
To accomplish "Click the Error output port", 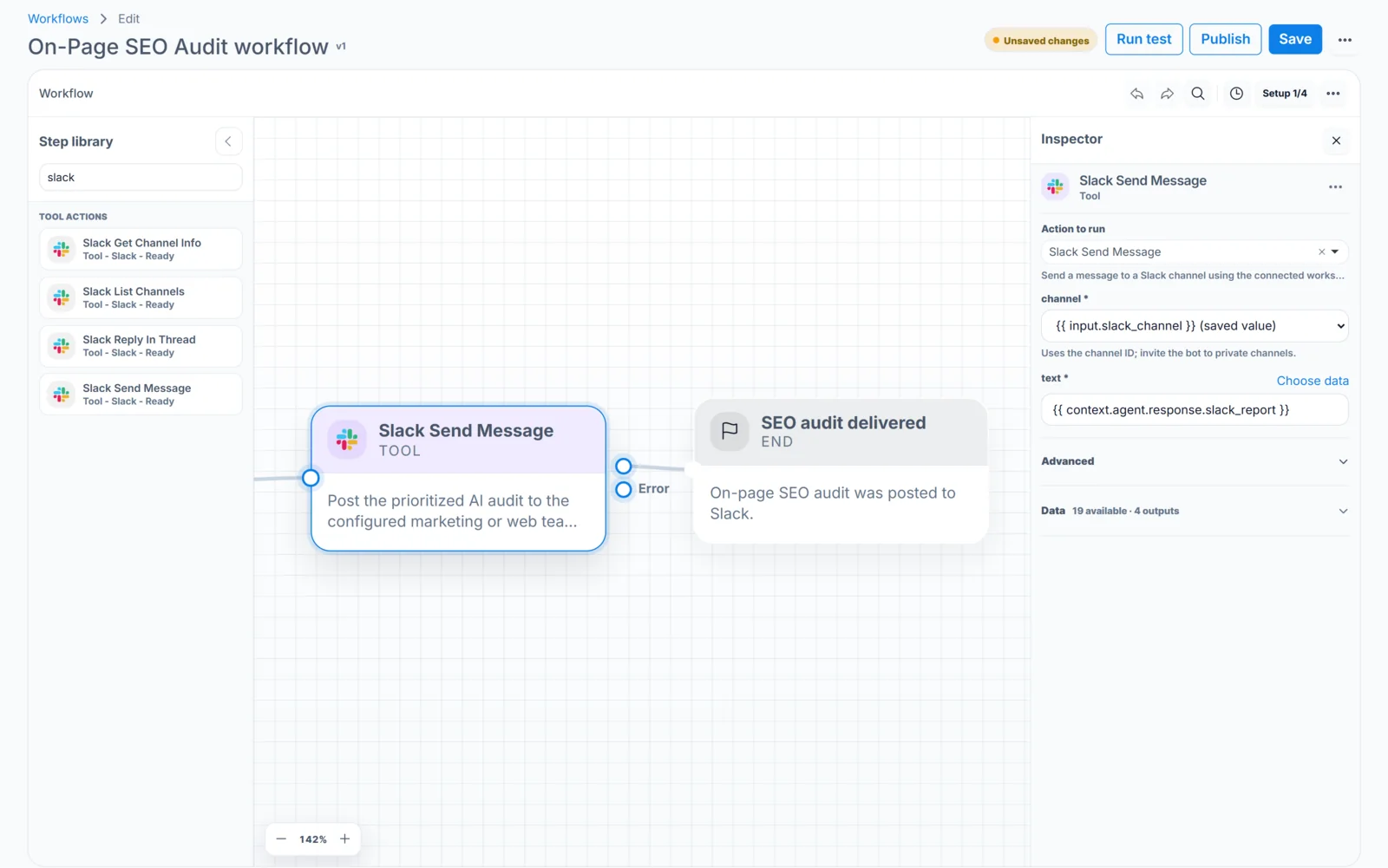I will tap(623, 490).
